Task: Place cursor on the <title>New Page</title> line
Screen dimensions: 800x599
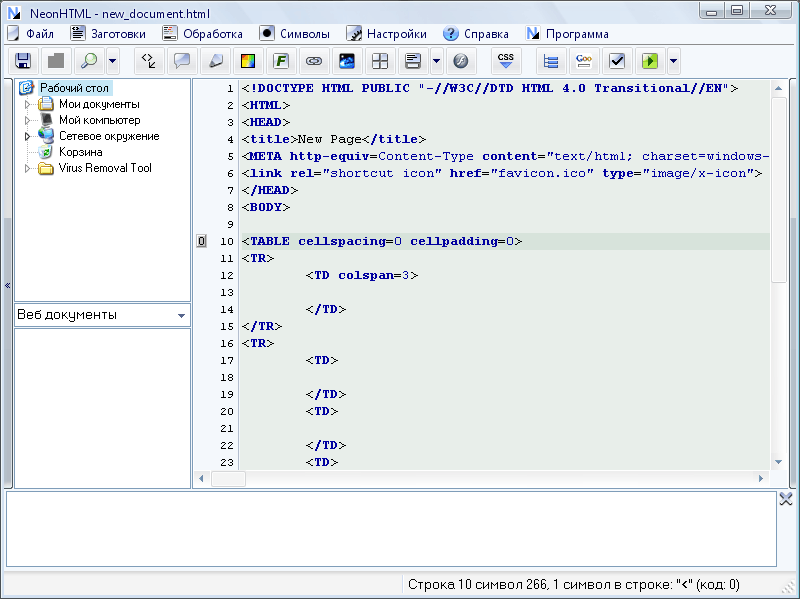Action: pos(334,139)
